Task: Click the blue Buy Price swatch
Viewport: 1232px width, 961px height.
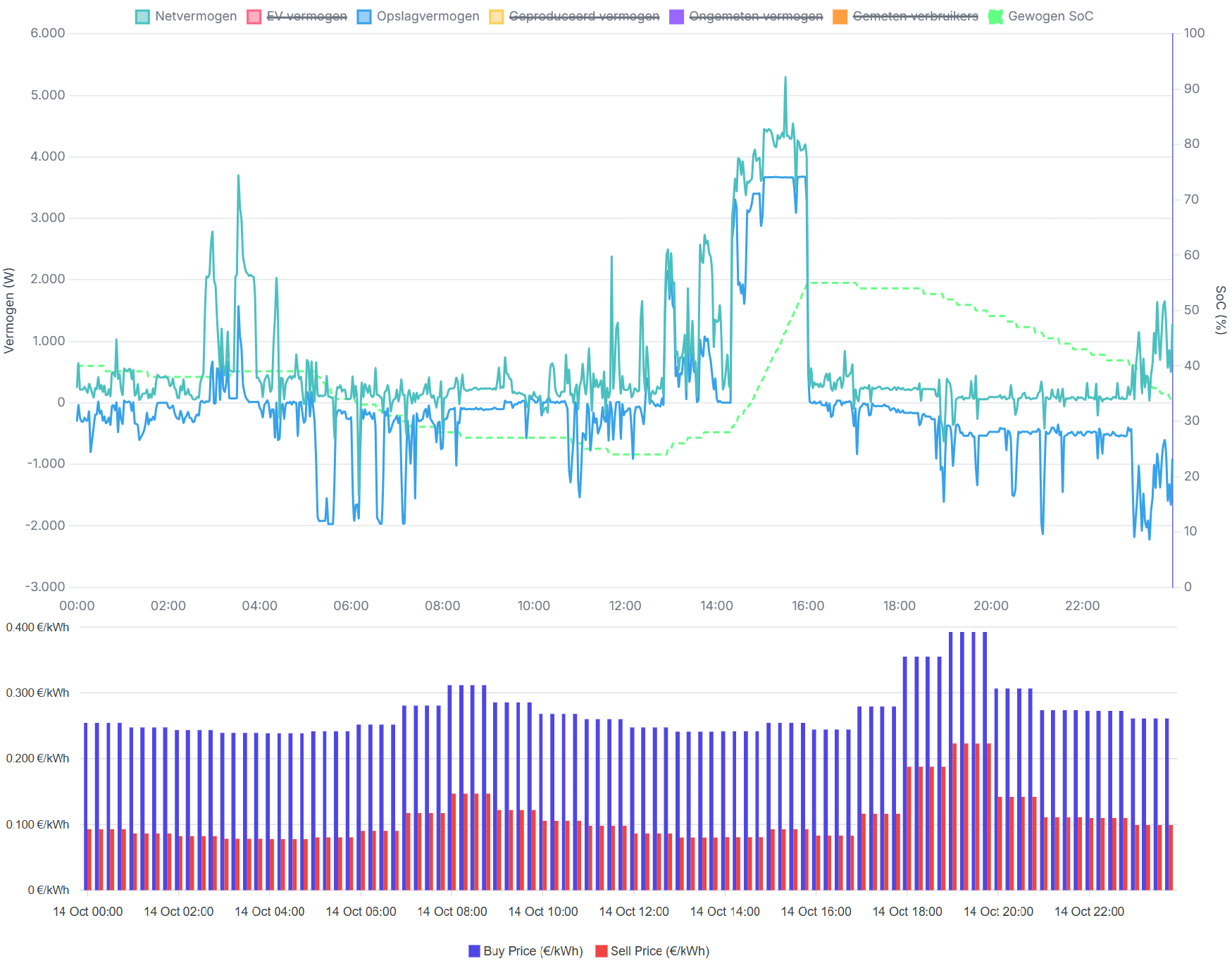Action: click(x=474, y=951)
